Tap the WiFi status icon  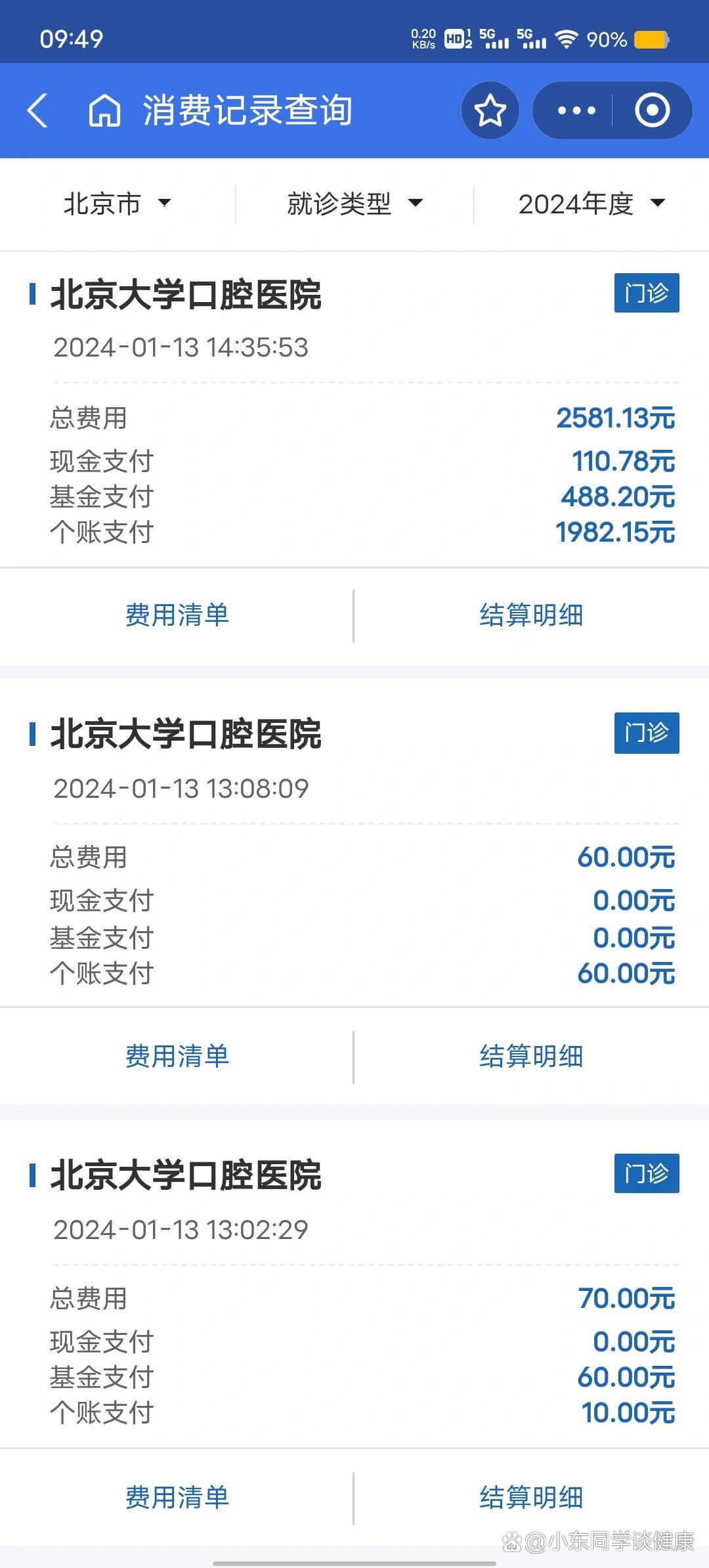point(566,39)
